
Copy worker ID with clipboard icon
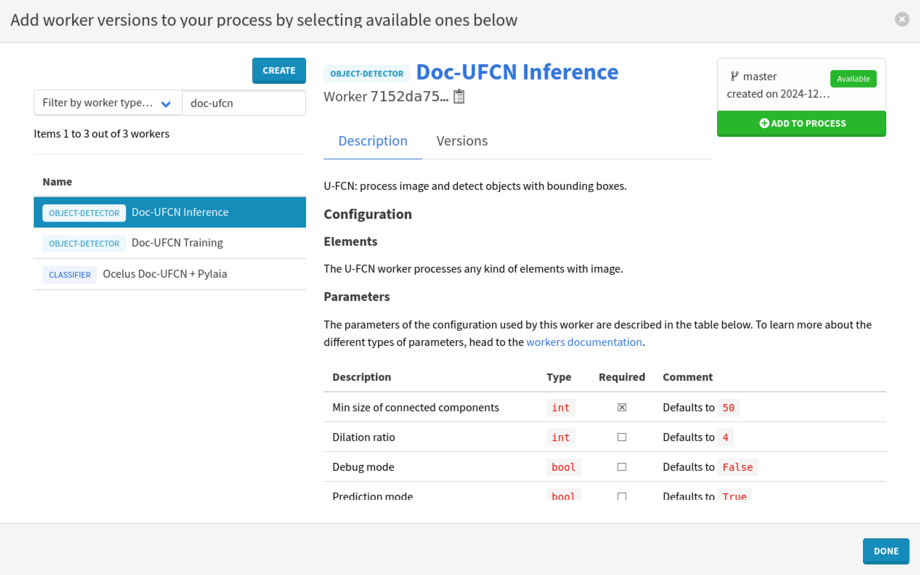tap(459, 97)
